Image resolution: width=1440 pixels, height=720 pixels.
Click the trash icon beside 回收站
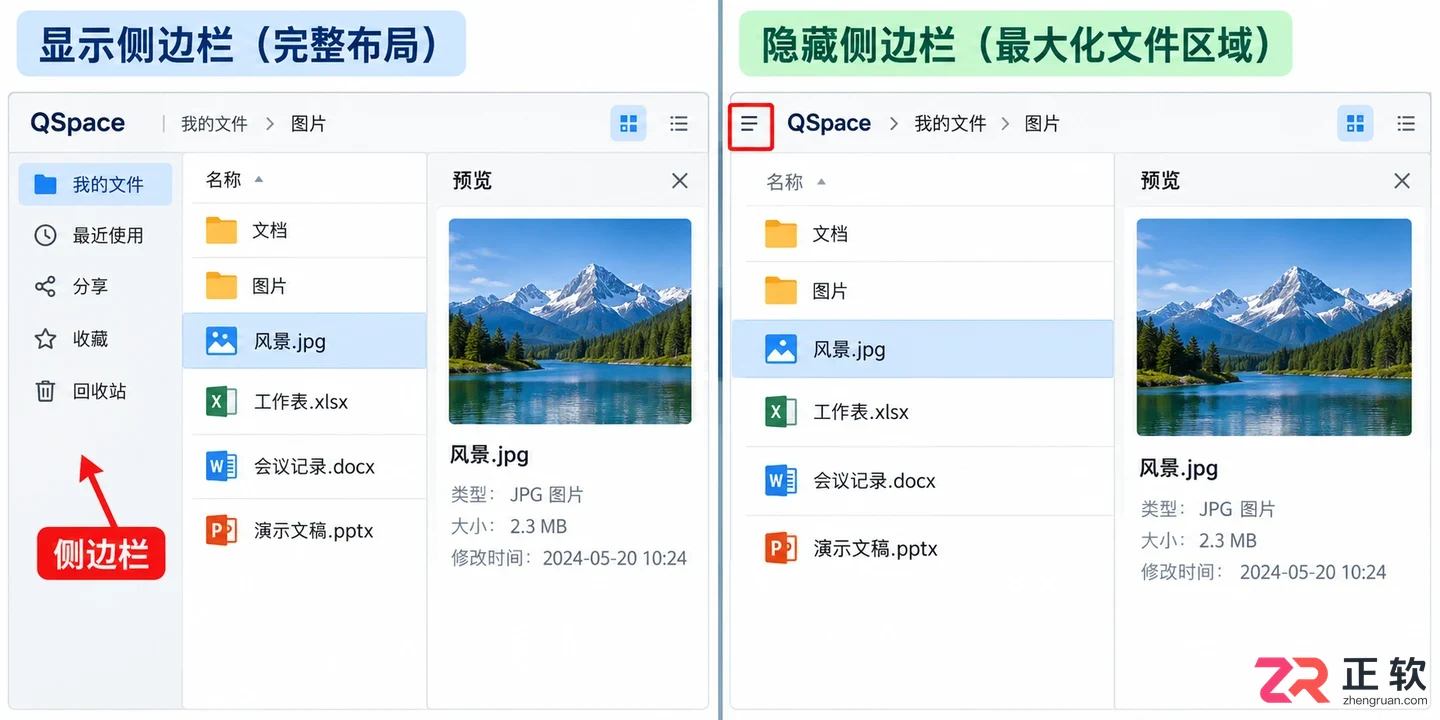[x=45, y=391]
